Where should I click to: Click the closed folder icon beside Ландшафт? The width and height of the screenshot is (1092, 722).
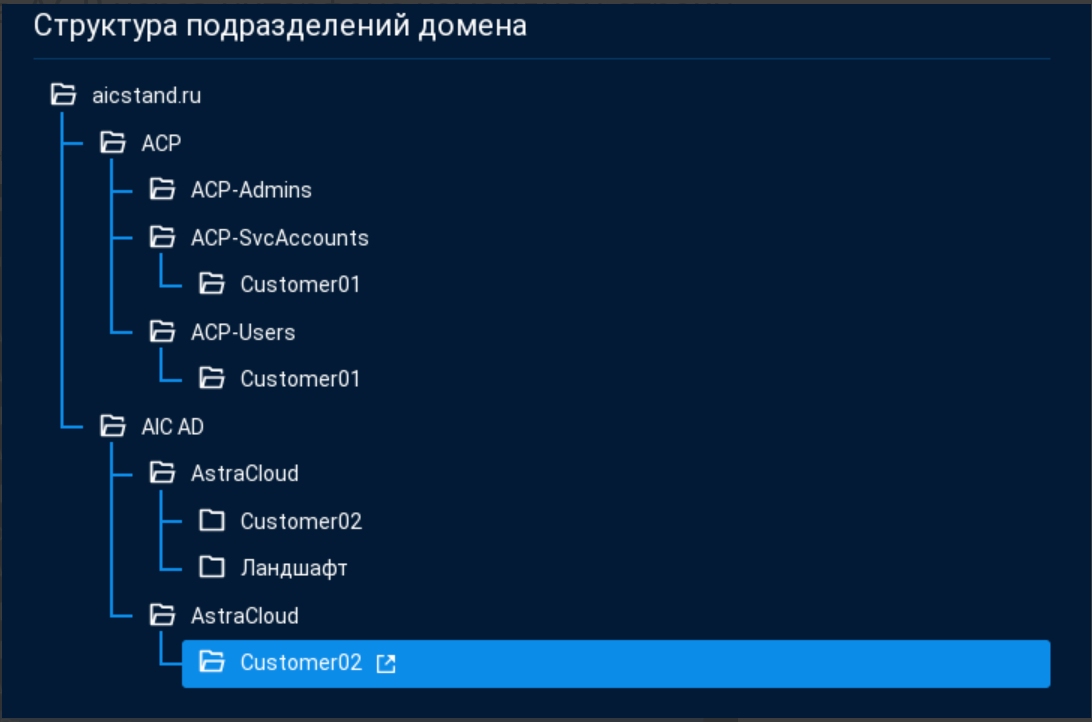(x=211, y=568)
